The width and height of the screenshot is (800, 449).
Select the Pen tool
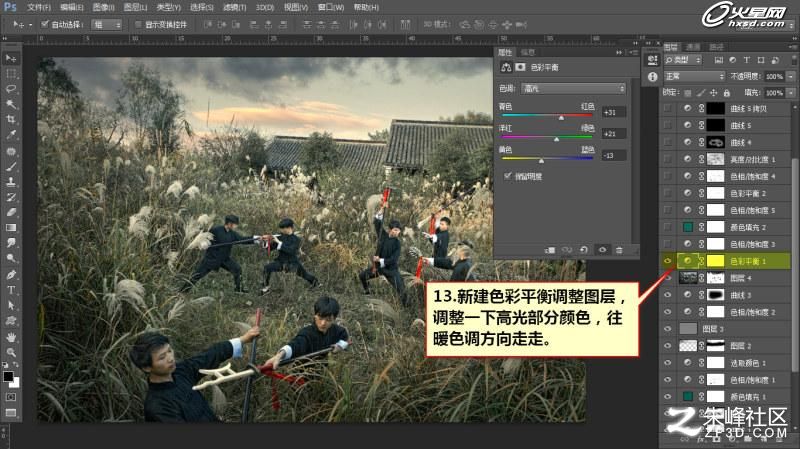click(11, 275)
